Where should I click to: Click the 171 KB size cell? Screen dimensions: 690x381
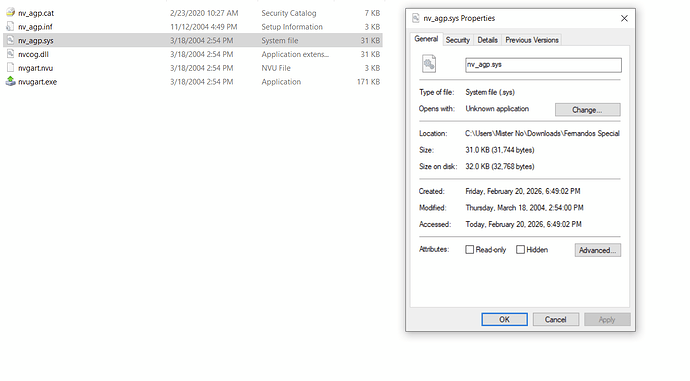(368, 81)
